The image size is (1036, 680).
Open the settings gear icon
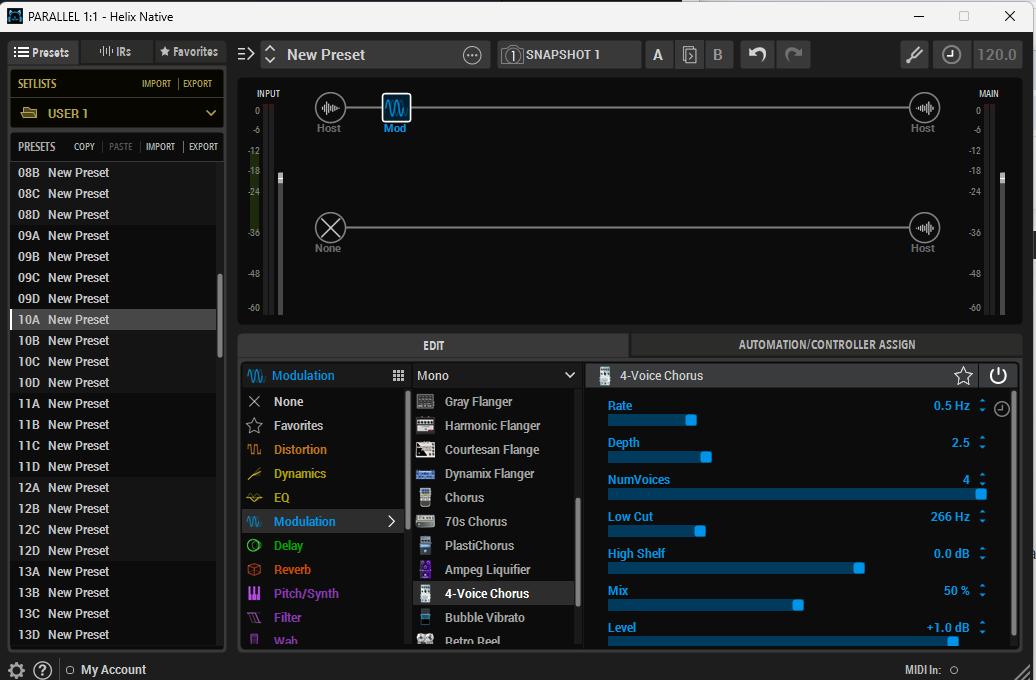pos(16,670)
